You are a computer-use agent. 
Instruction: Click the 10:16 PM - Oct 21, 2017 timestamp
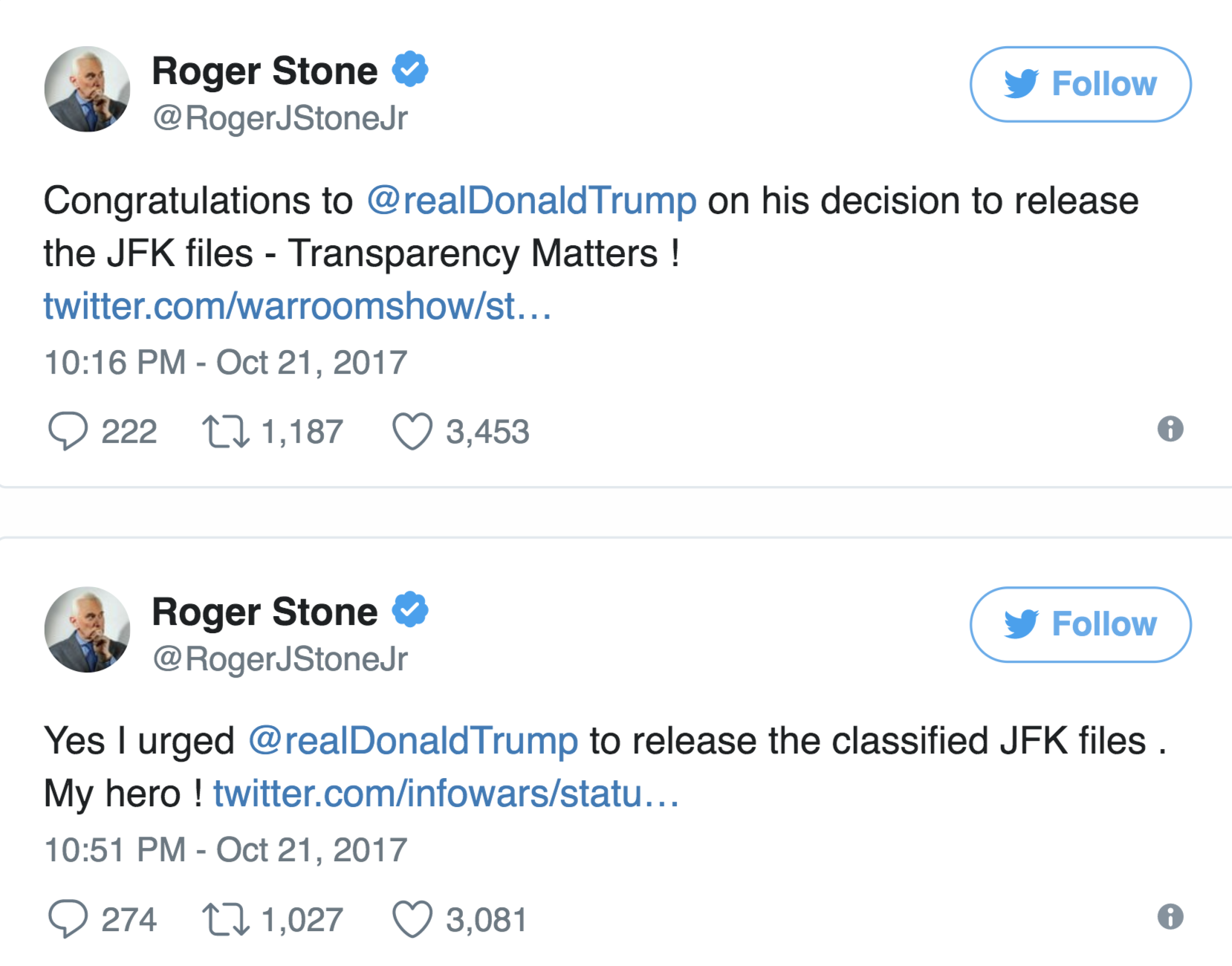[226, 363]
